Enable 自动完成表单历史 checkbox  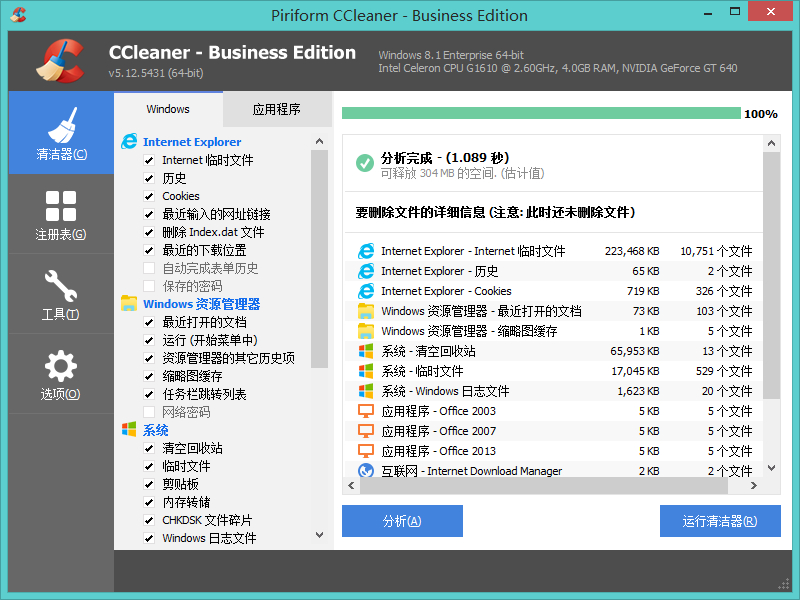149,268
